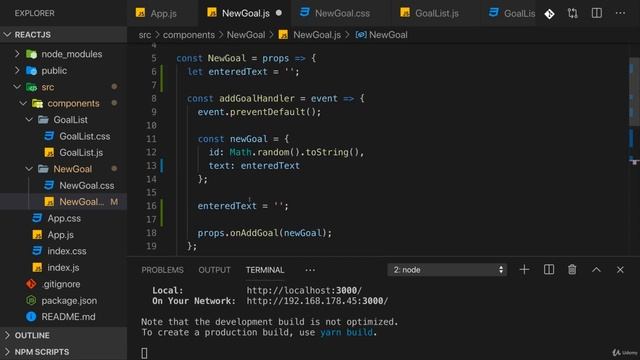Click line number 13 in the gutter

[151, 165]
